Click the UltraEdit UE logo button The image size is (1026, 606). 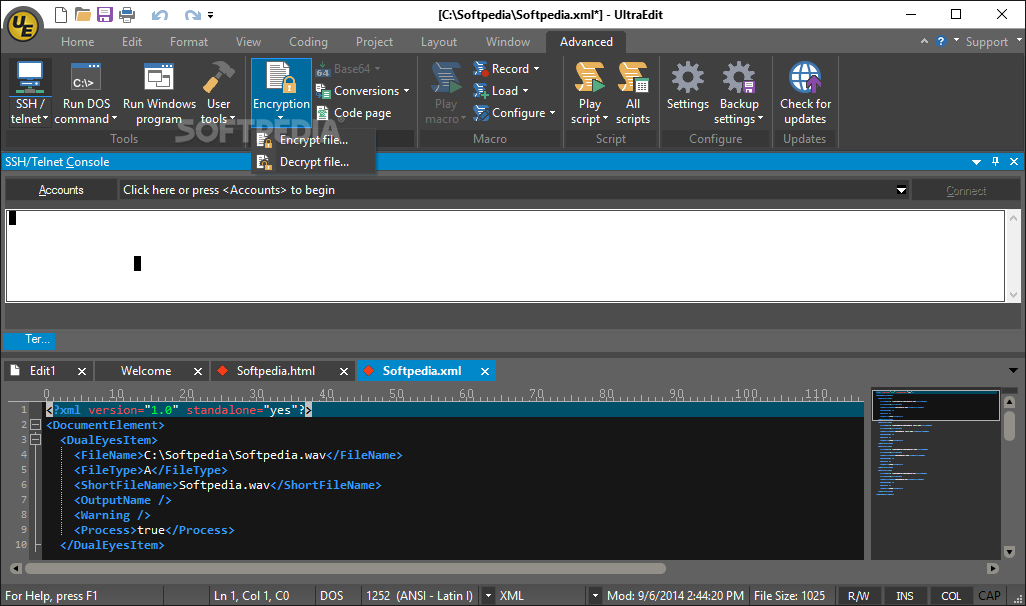tap(23, 26)
